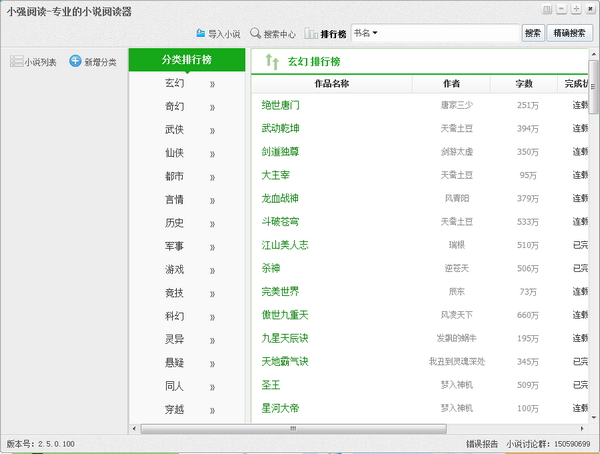Click the green arrows icon beside 玄幻排行榜
This screenshot has width=600, height=454.
[x=271, y=62]
